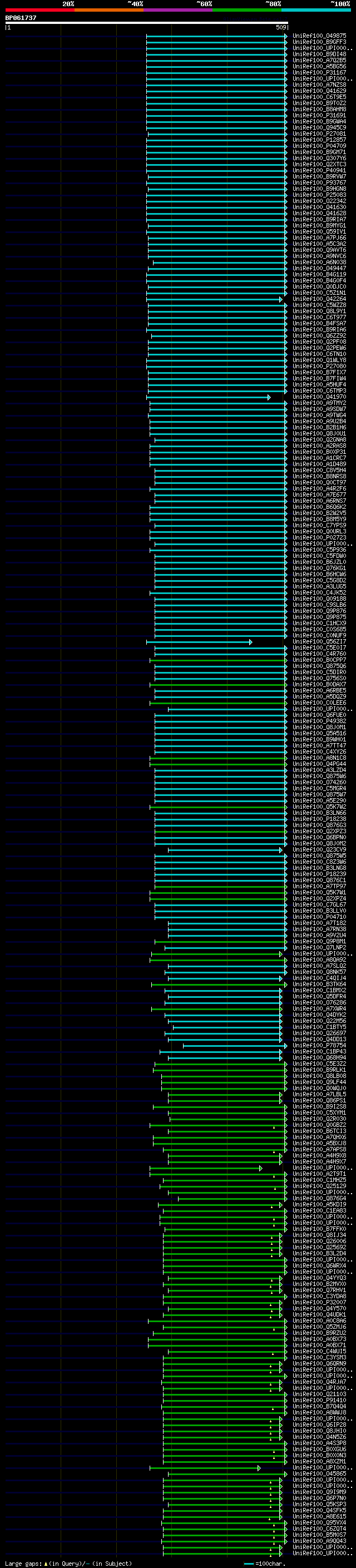Select label UniRef100_P25083
Image resolution: width=356 pixels, height=1568 pixels.
[x=319, y=195]
